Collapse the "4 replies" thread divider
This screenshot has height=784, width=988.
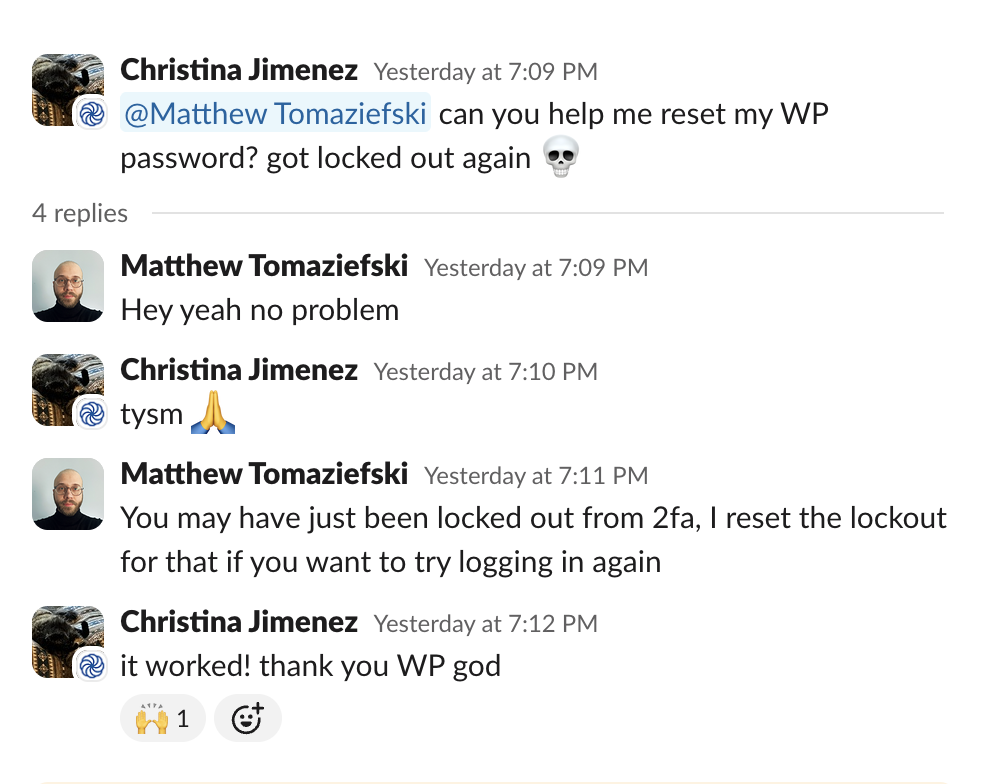(80, 213)
